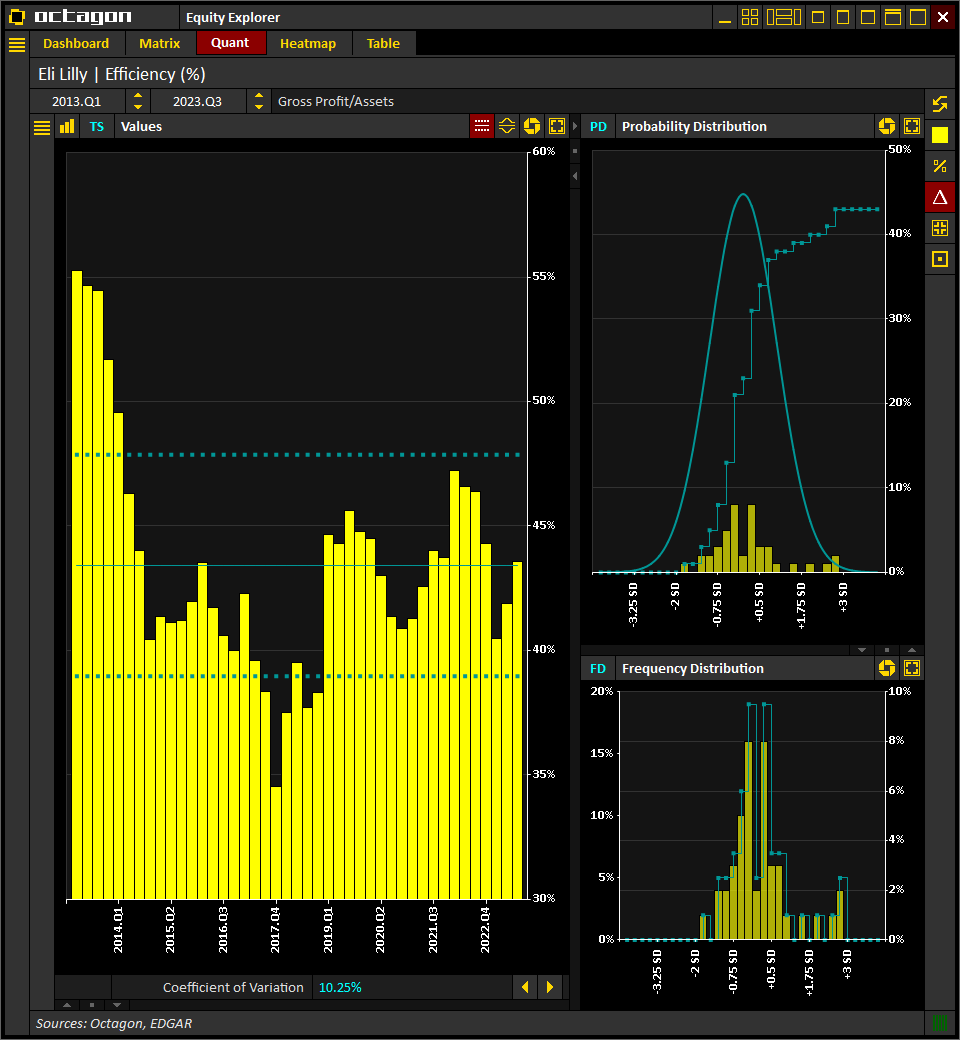Click the Equity Explorer window title
960x1040 pixels.
coord(233,17)
